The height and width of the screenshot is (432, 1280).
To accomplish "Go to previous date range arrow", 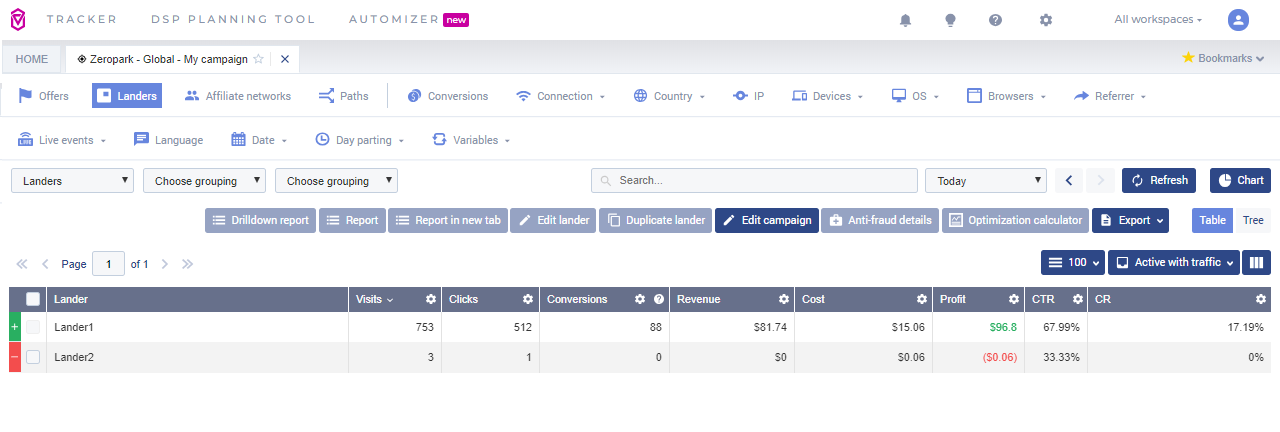I will pyautogui.click(x=1069, y=180).
